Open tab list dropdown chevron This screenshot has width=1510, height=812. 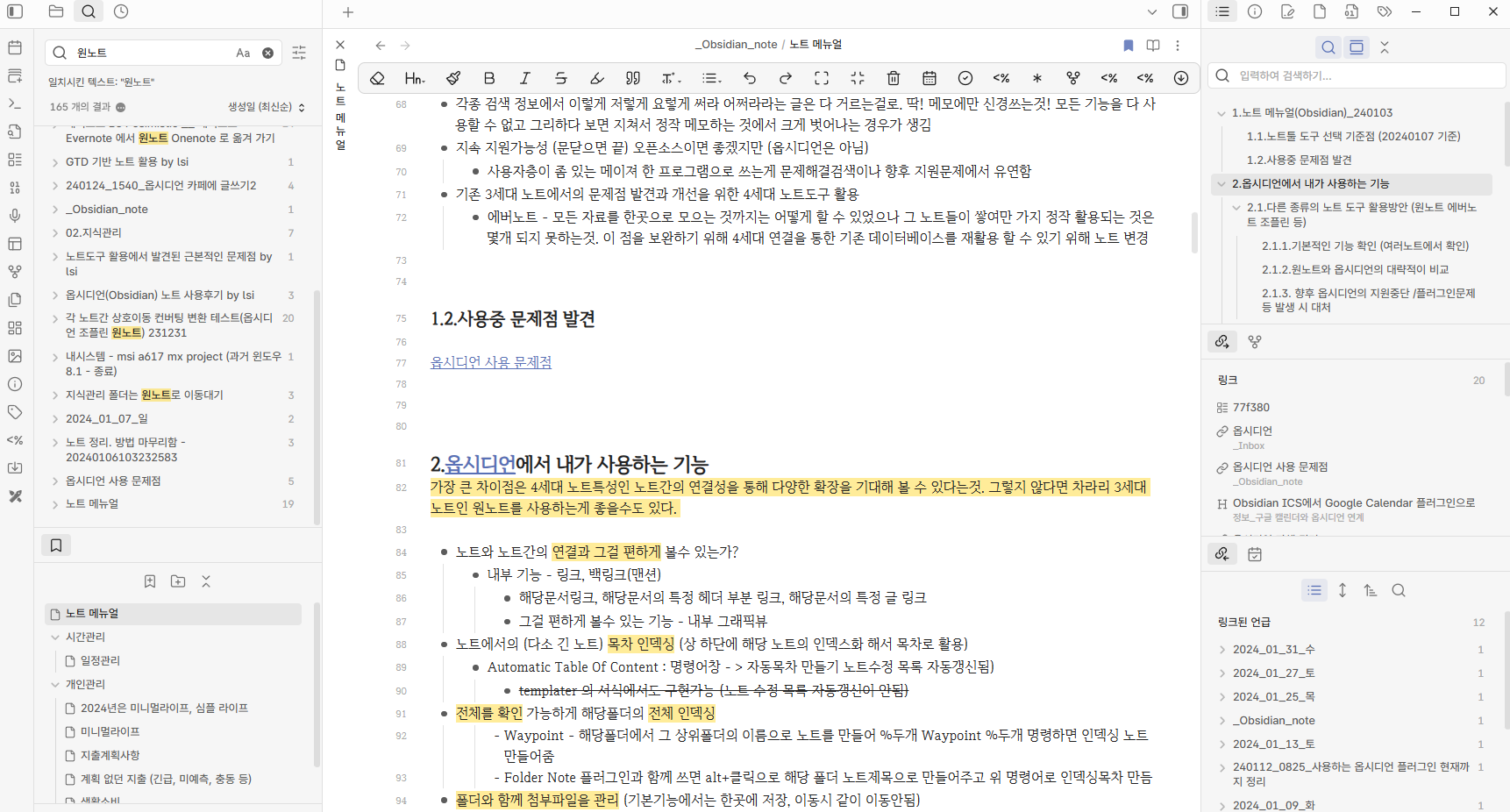coord(1152,12)
